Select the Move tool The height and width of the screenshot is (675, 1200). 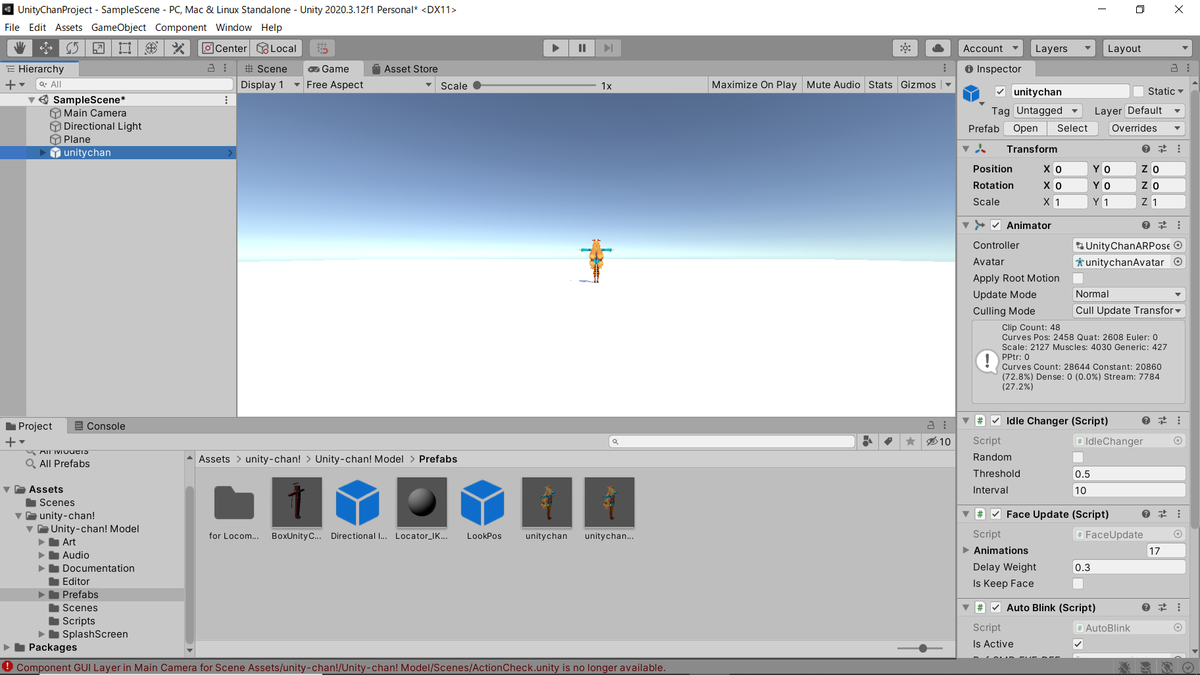point(46,48)
